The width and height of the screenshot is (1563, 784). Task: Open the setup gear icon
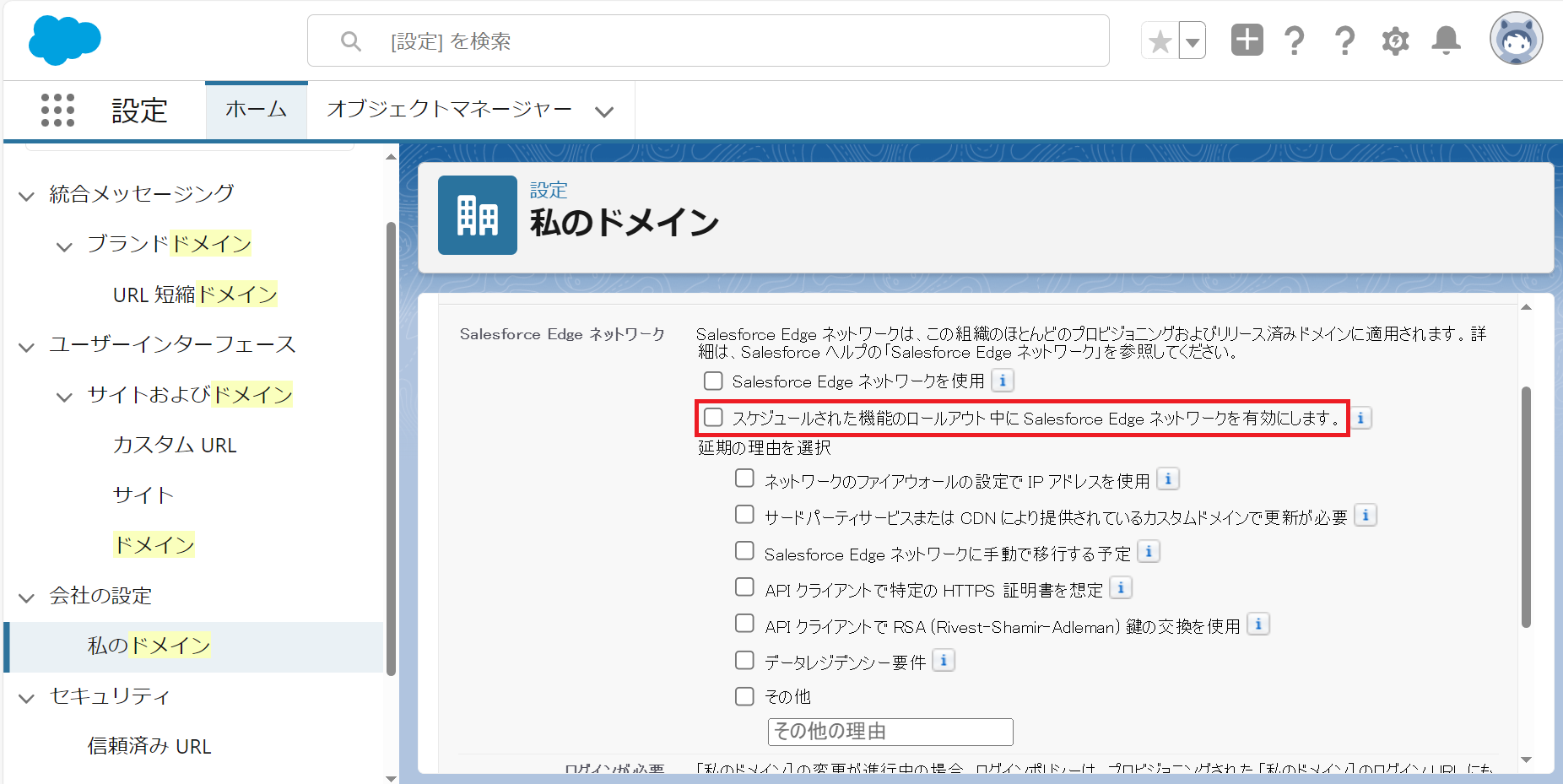point(1395,41)
